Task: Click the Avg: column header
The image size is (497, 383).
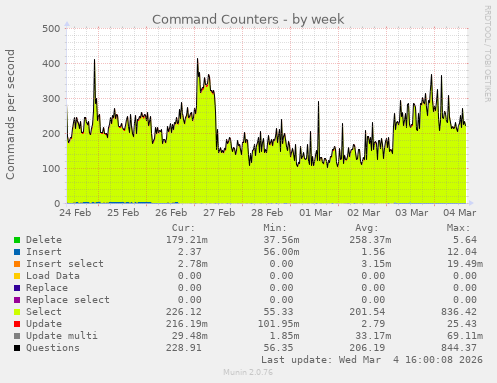Action: coord(367,228)
